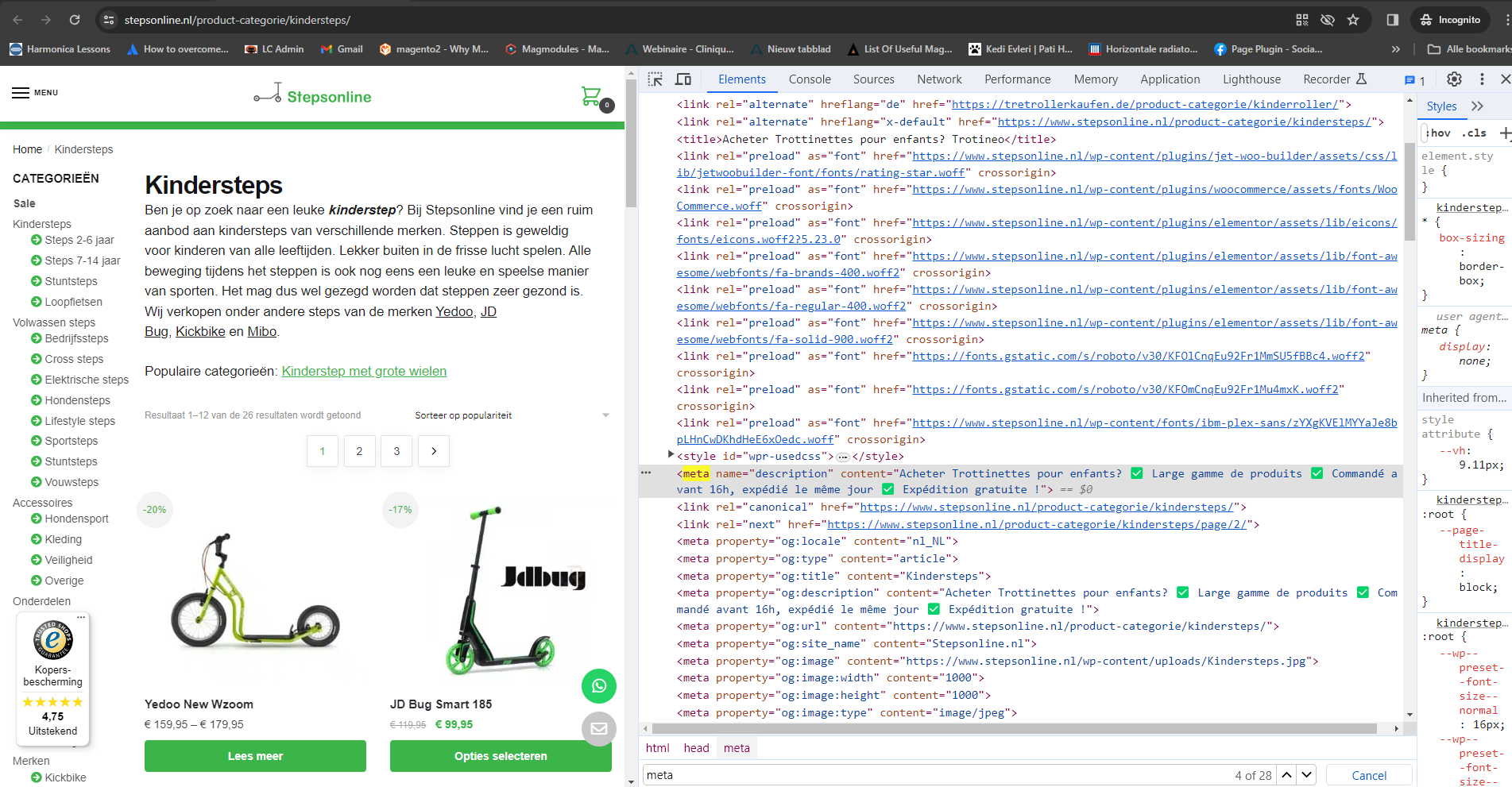This screenshot has height=787, width=1512.
Task: Open the Network tab
Action: [939, 79]
